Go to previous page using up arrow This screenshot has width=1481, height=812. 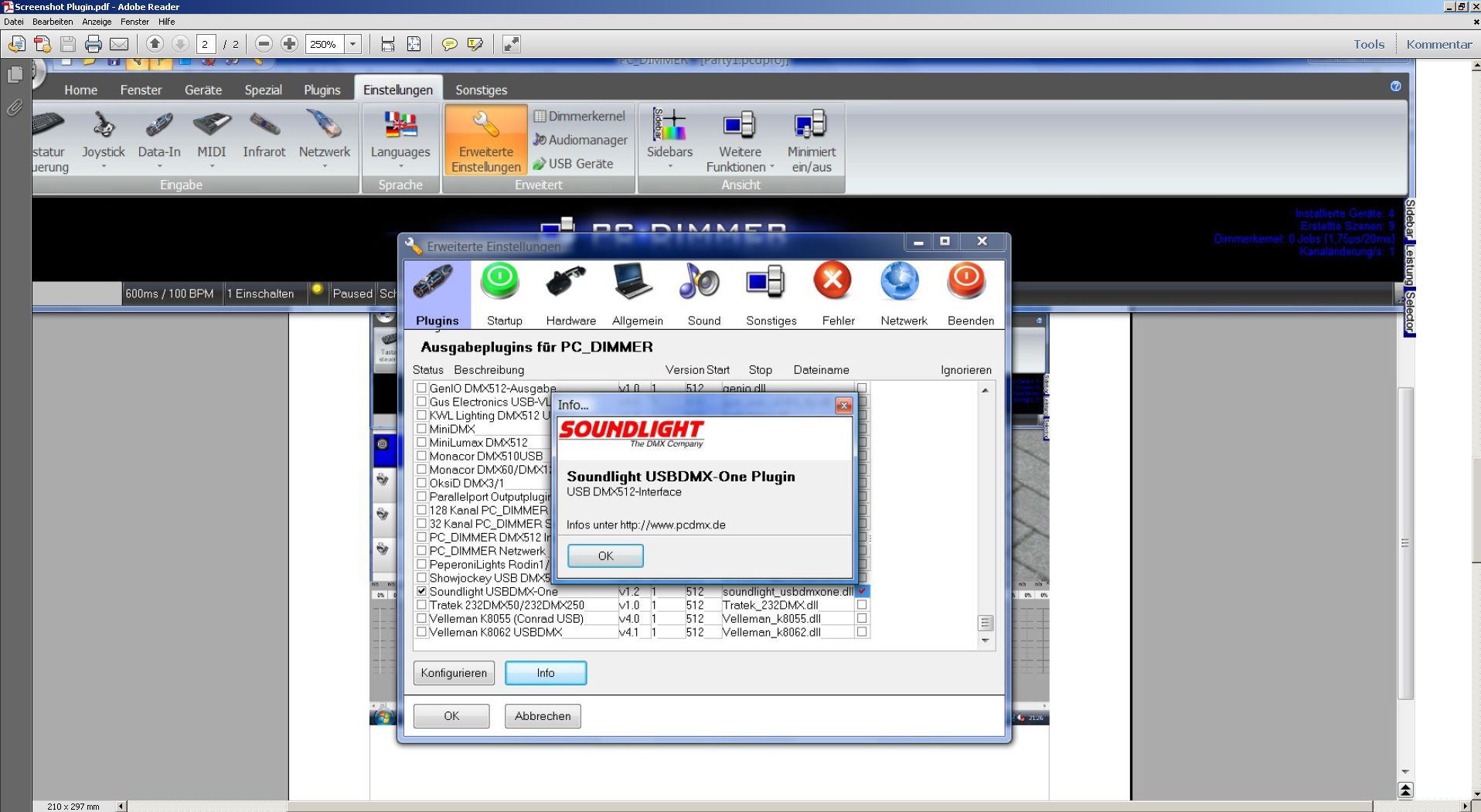[155, 44]
